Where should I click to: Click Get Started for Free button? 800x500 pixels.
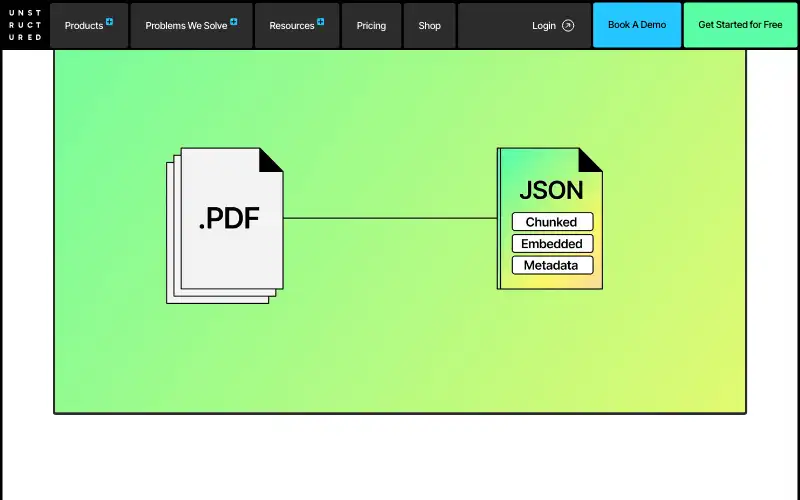(740, 25)
